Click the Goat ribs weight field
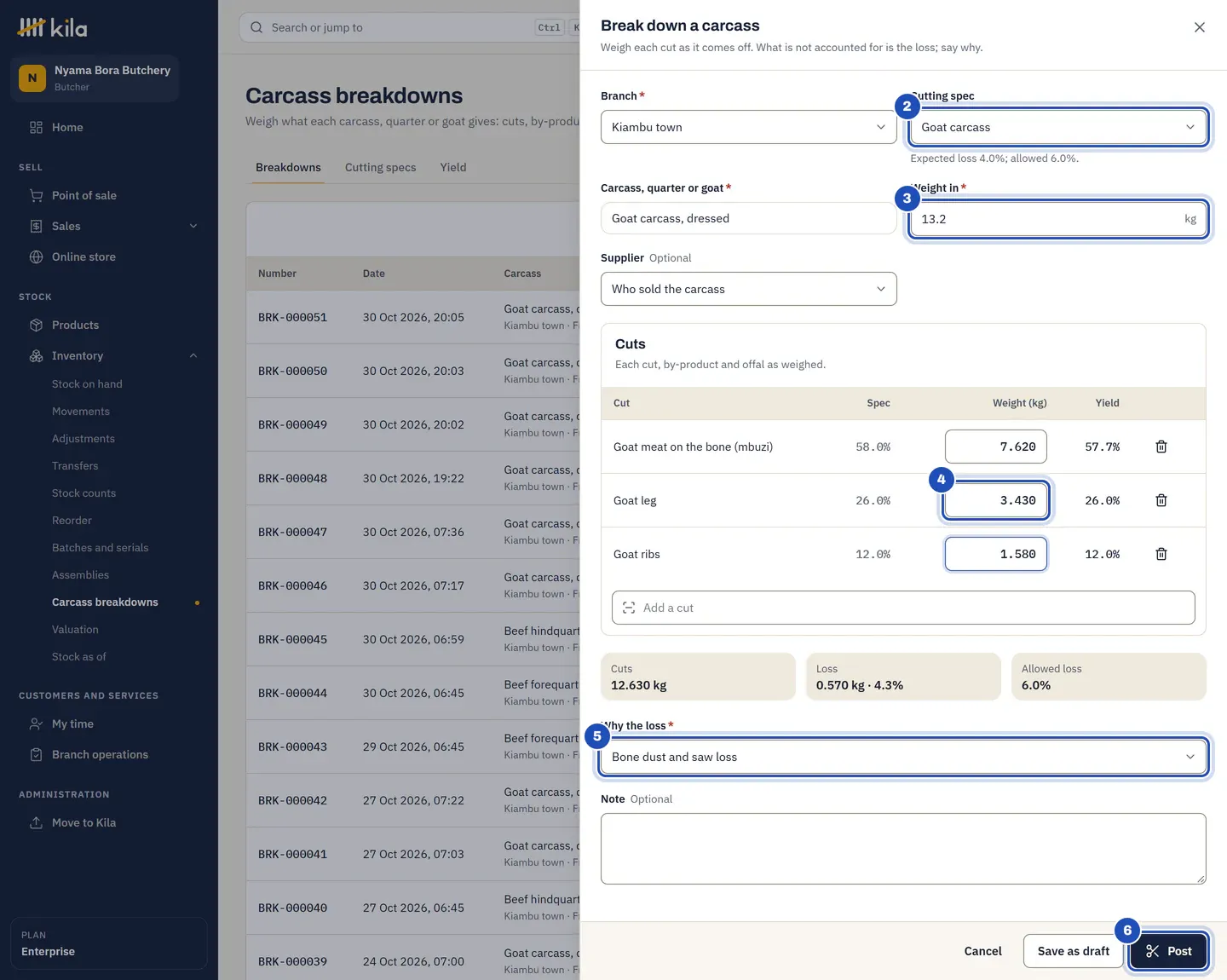This screenshot has height=980, width=1227. click(x=995, y=554)
